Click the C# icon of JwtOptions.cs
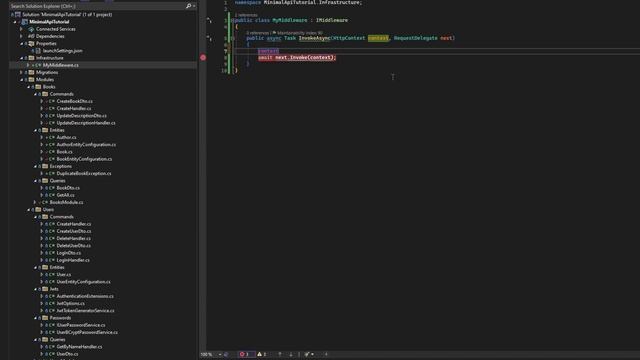Viewport: 640px width, 360px height. [x=52, y=304]
